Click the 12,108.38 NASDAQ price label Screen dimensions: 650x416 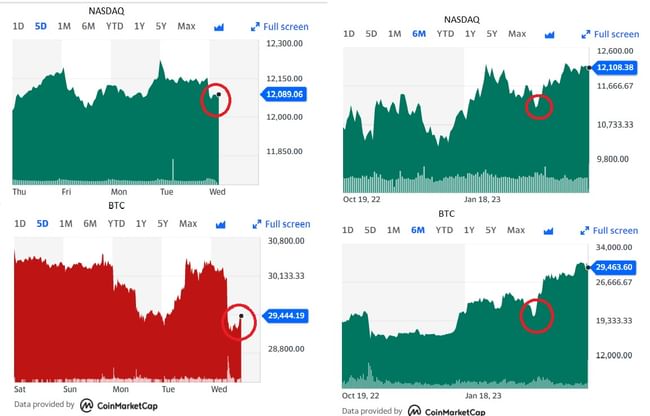tap(615, 67)
